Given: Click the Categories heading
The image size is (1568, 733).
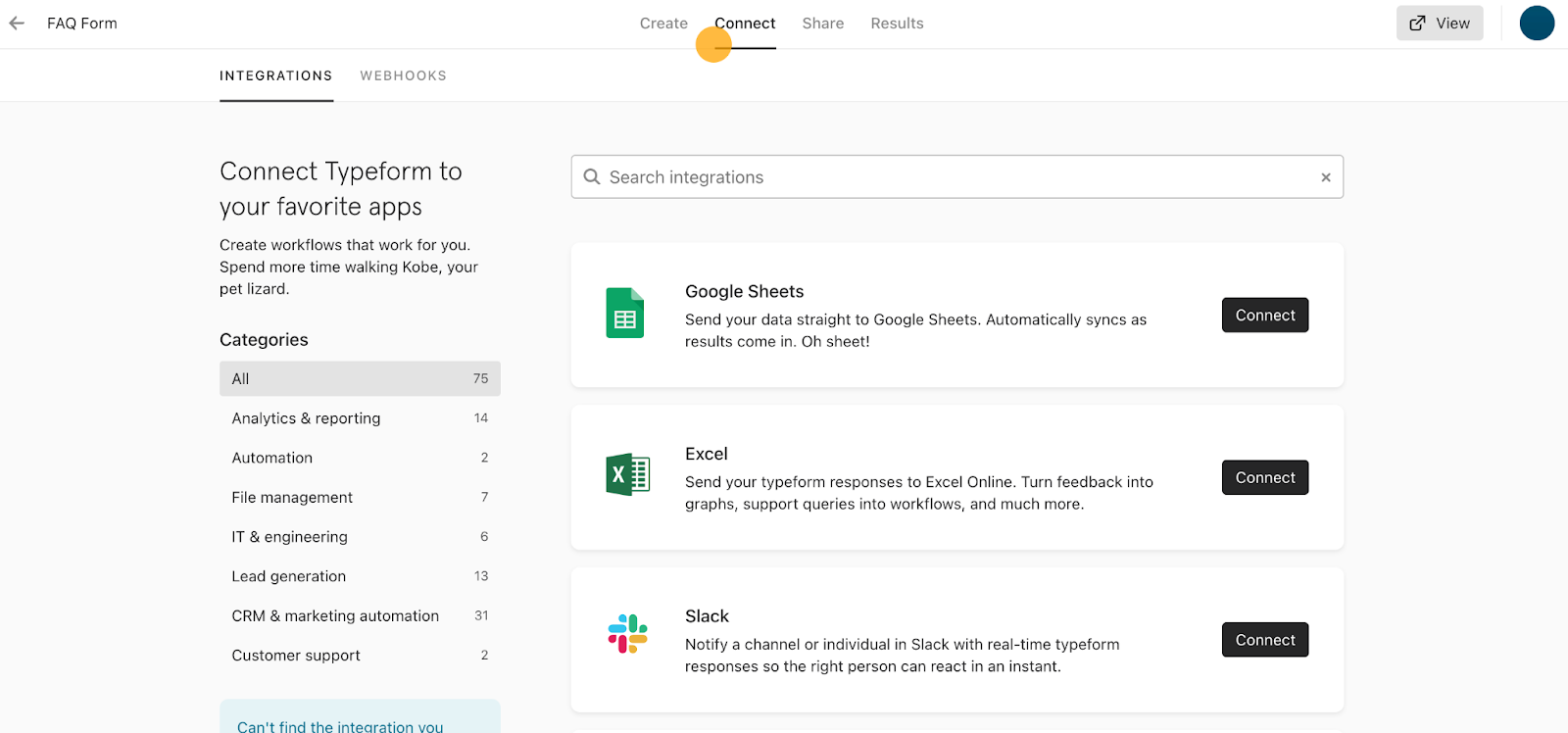Looking at the screenshot, I should pos(264,340).
